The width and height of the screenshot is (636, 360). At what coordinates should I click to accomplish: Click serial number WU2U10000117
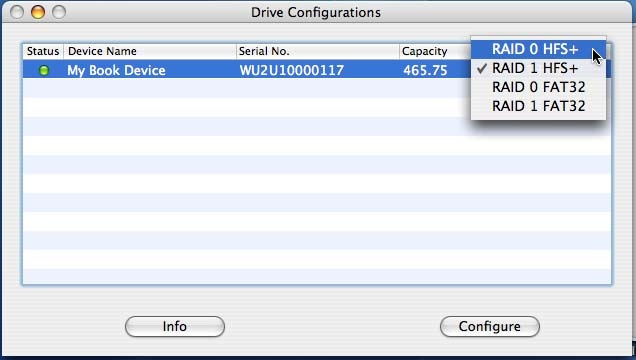point(291,71)
